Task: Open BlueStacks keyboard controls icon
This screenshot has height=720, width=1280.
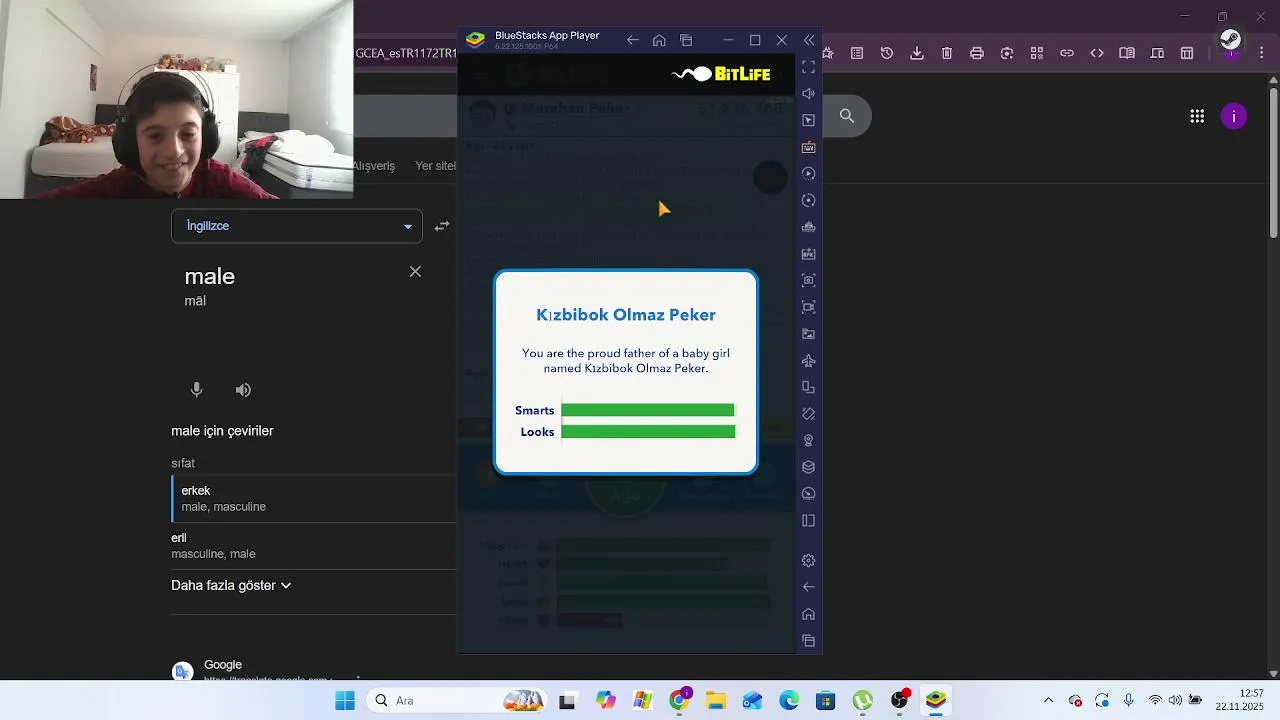Action: click(809, 147)
